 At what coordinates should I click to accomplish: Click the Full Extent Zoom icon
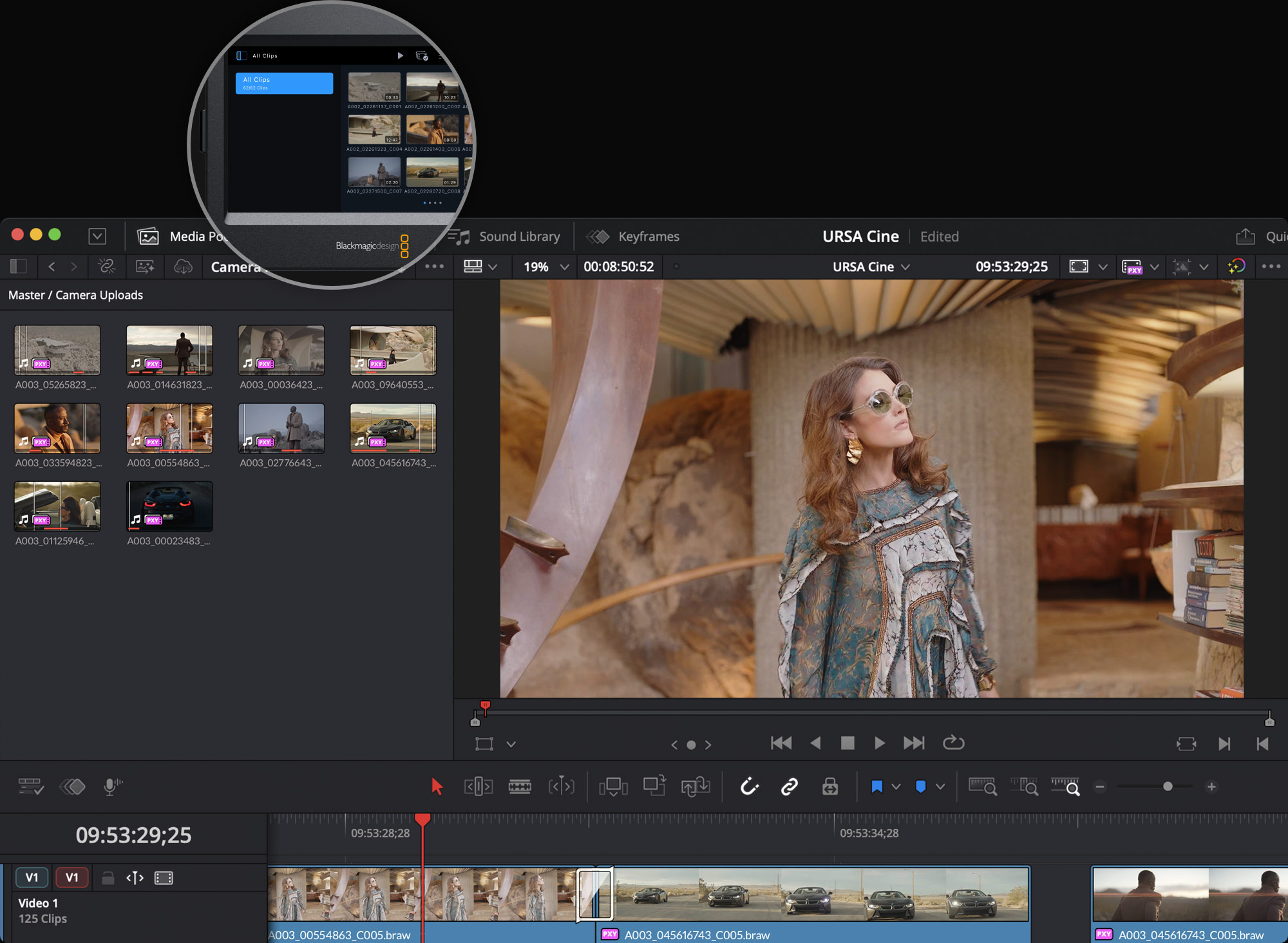click(x=983, y=786)
